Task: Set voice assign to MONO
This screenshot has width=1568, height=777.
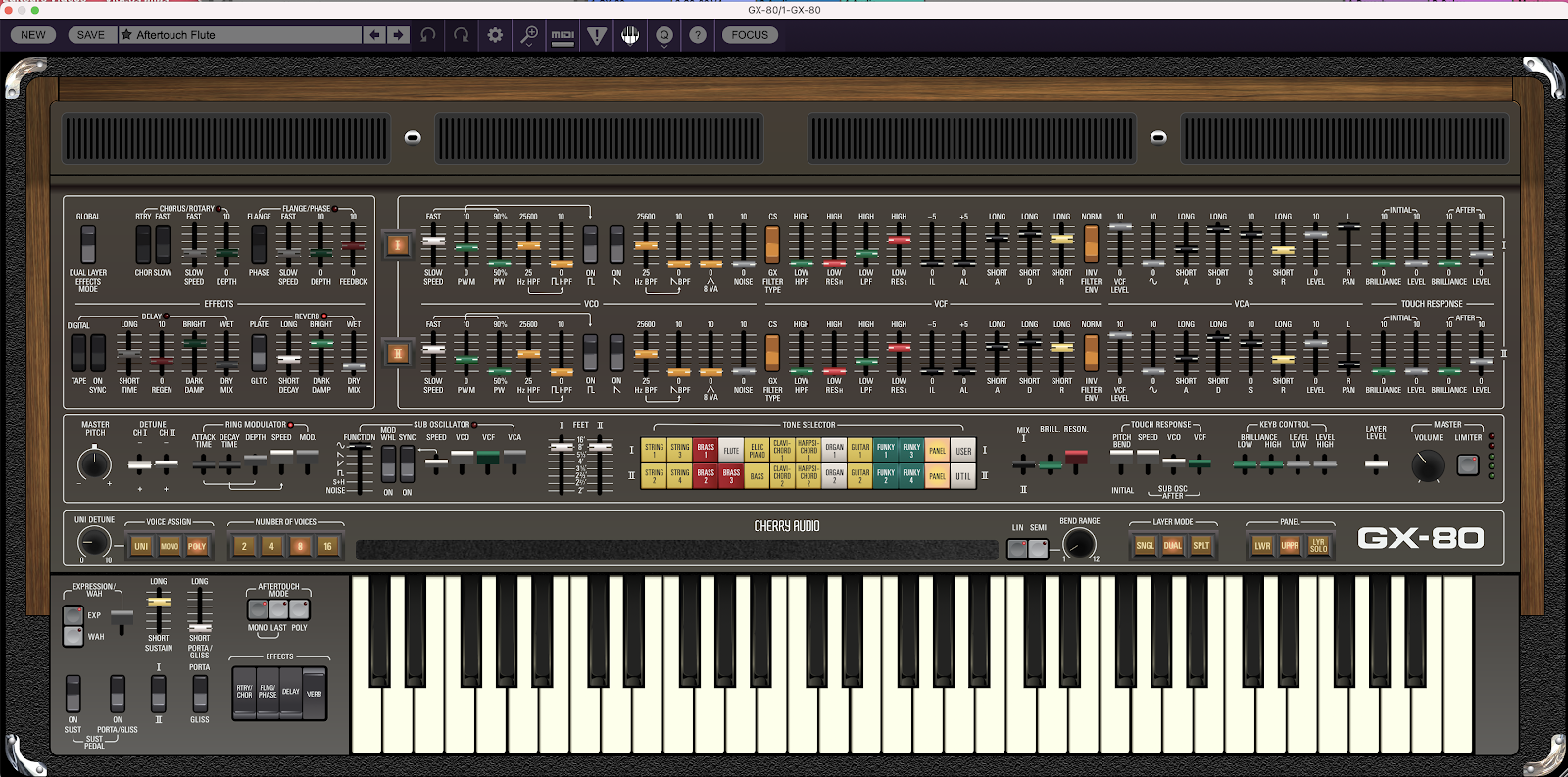Action: pyautogui.click(x=170, y=546)
